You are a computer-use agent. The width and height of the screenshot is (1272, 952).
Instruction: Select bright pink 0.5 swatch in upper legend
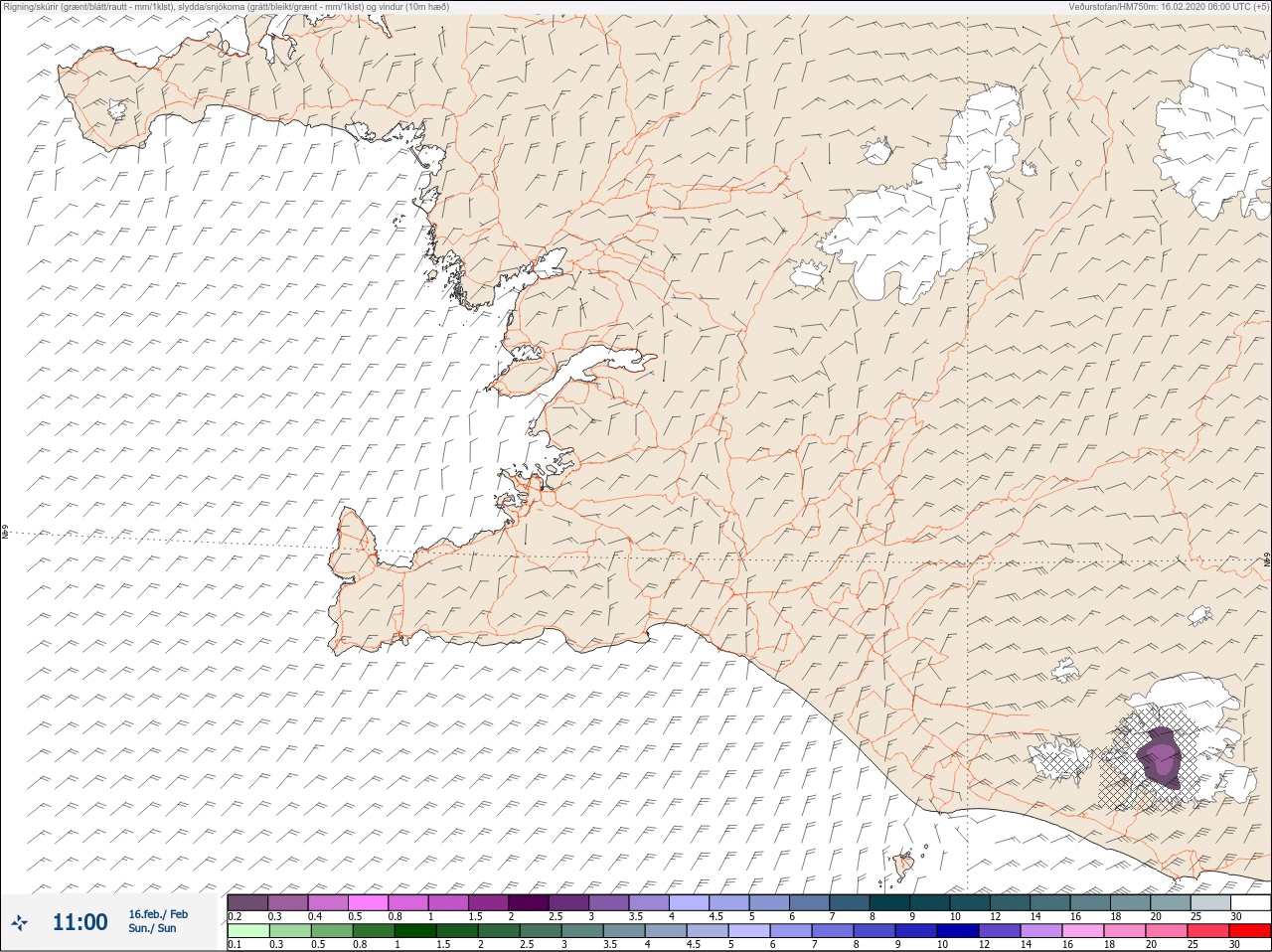coord(368,902)
